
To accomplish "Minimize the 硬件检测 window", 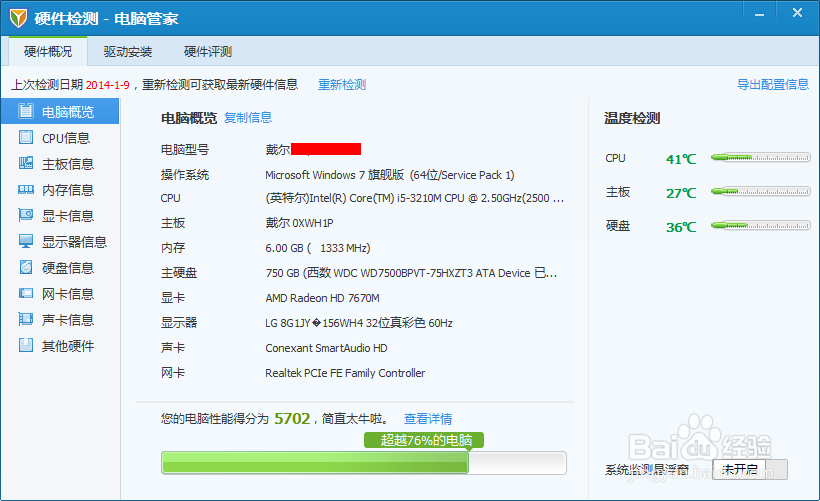I will 759,15.
